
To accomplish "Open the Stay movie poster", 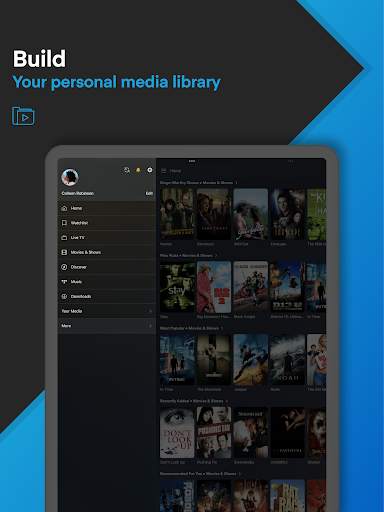I will pyautogui.click(x=177, y=287).
